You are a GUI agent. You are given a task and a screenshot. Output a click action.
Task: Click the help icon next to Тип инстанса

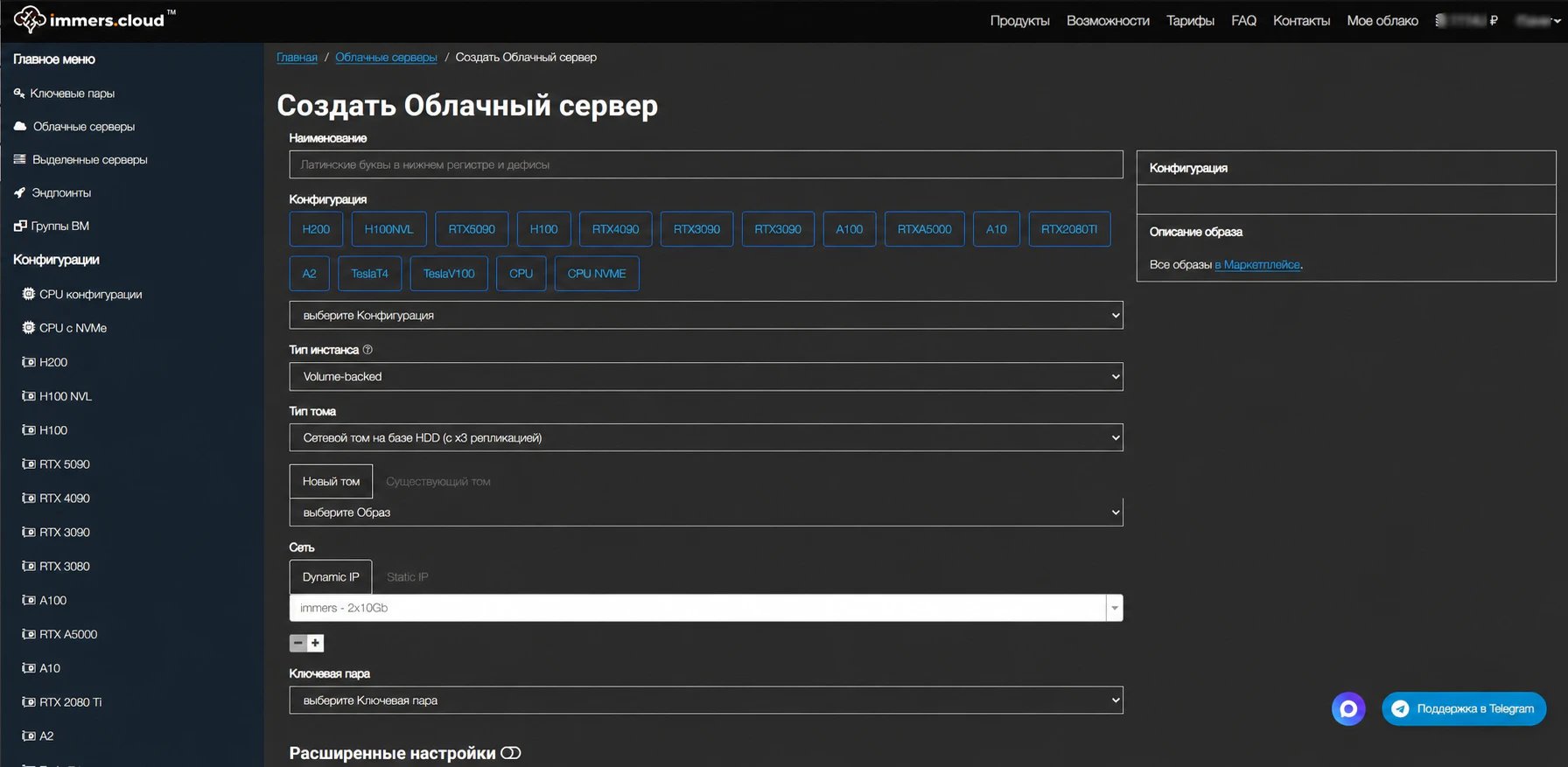pyautogui.click(x=367, y=349)
